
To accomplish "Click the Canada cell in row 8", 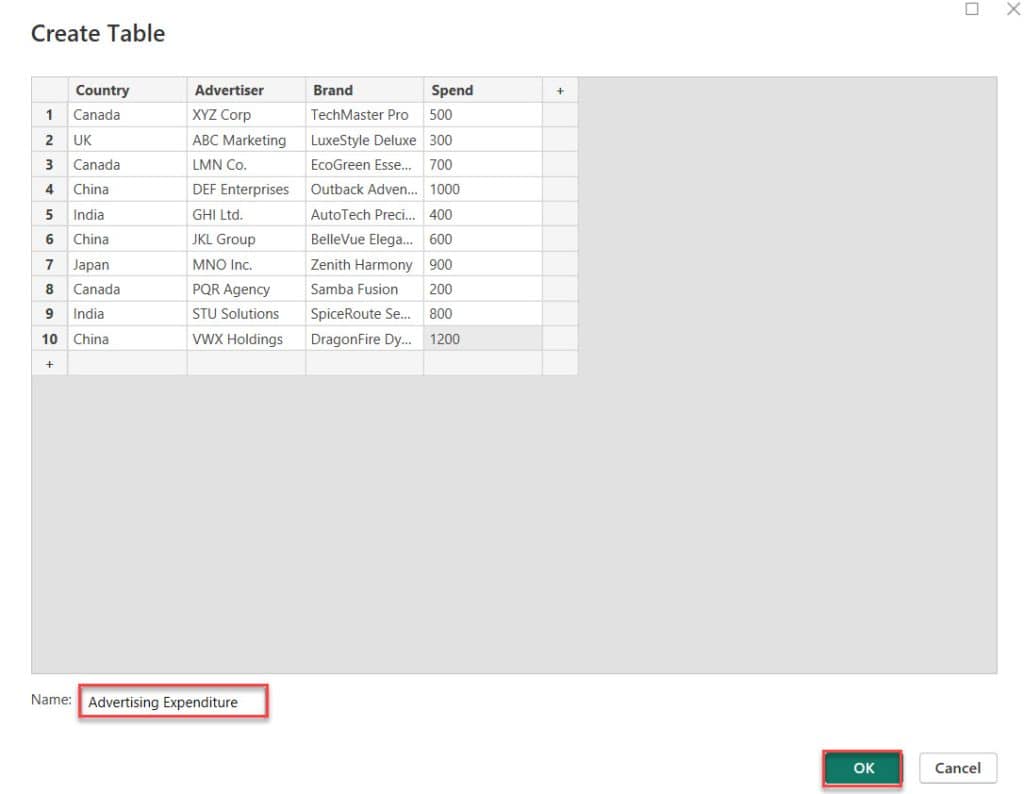I will tap(127, 289).
